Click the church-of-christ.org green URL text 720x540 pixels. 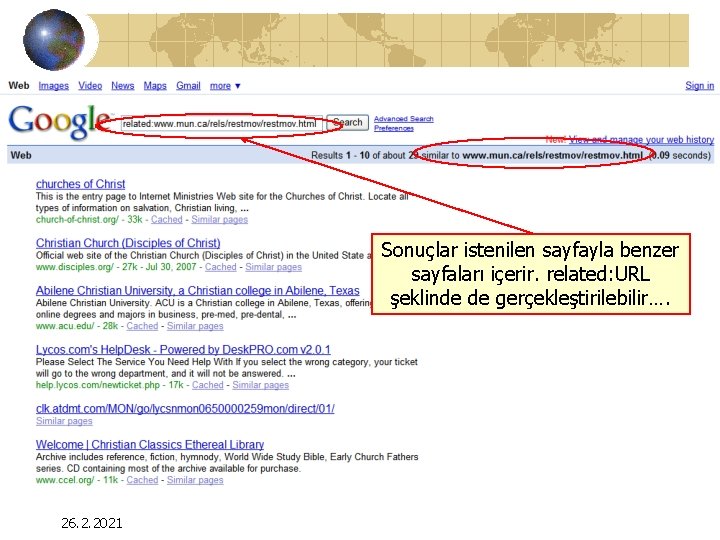[x=77, y=219]
